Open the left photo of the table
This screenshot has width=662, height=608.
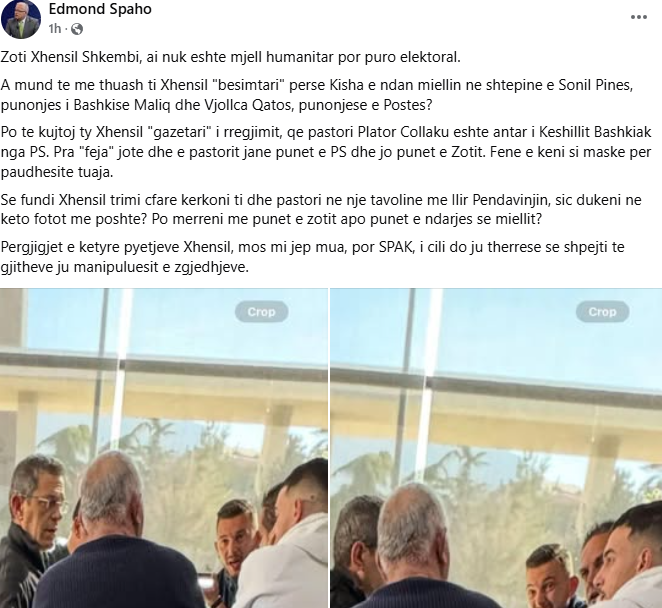(164, 448)
